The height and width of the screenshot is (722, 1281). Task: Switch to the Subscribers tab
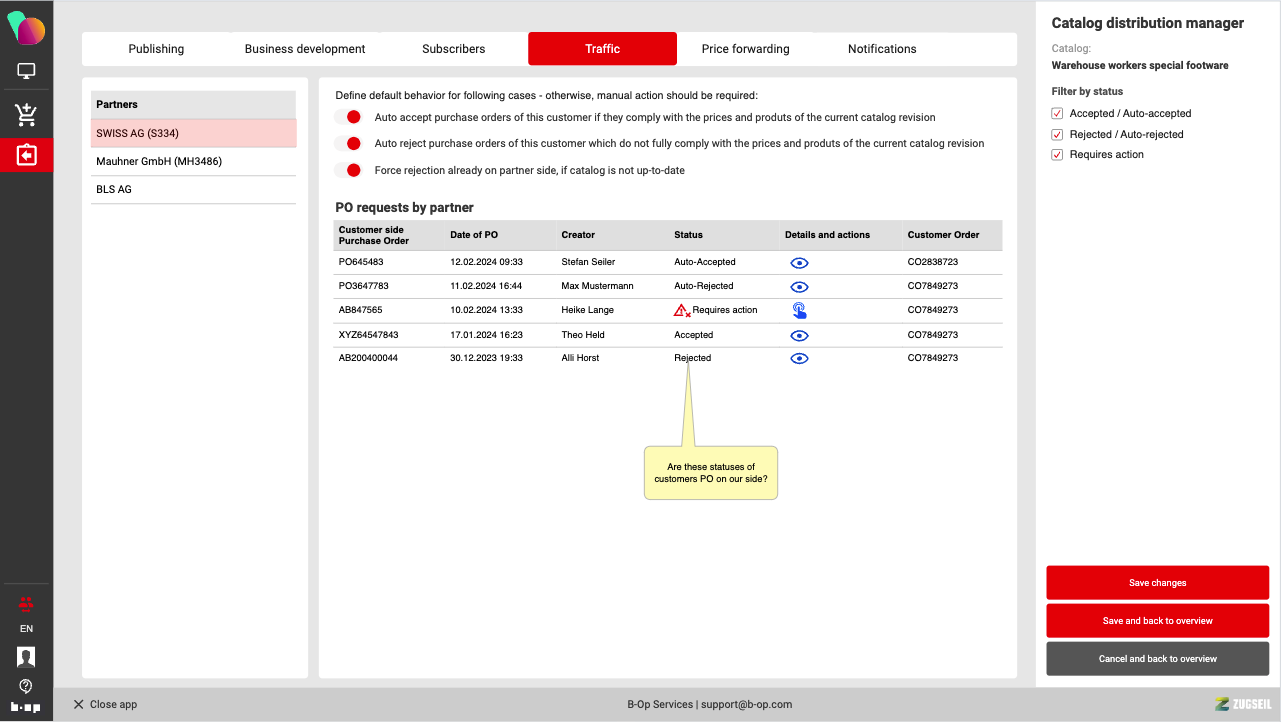[453, 49]
